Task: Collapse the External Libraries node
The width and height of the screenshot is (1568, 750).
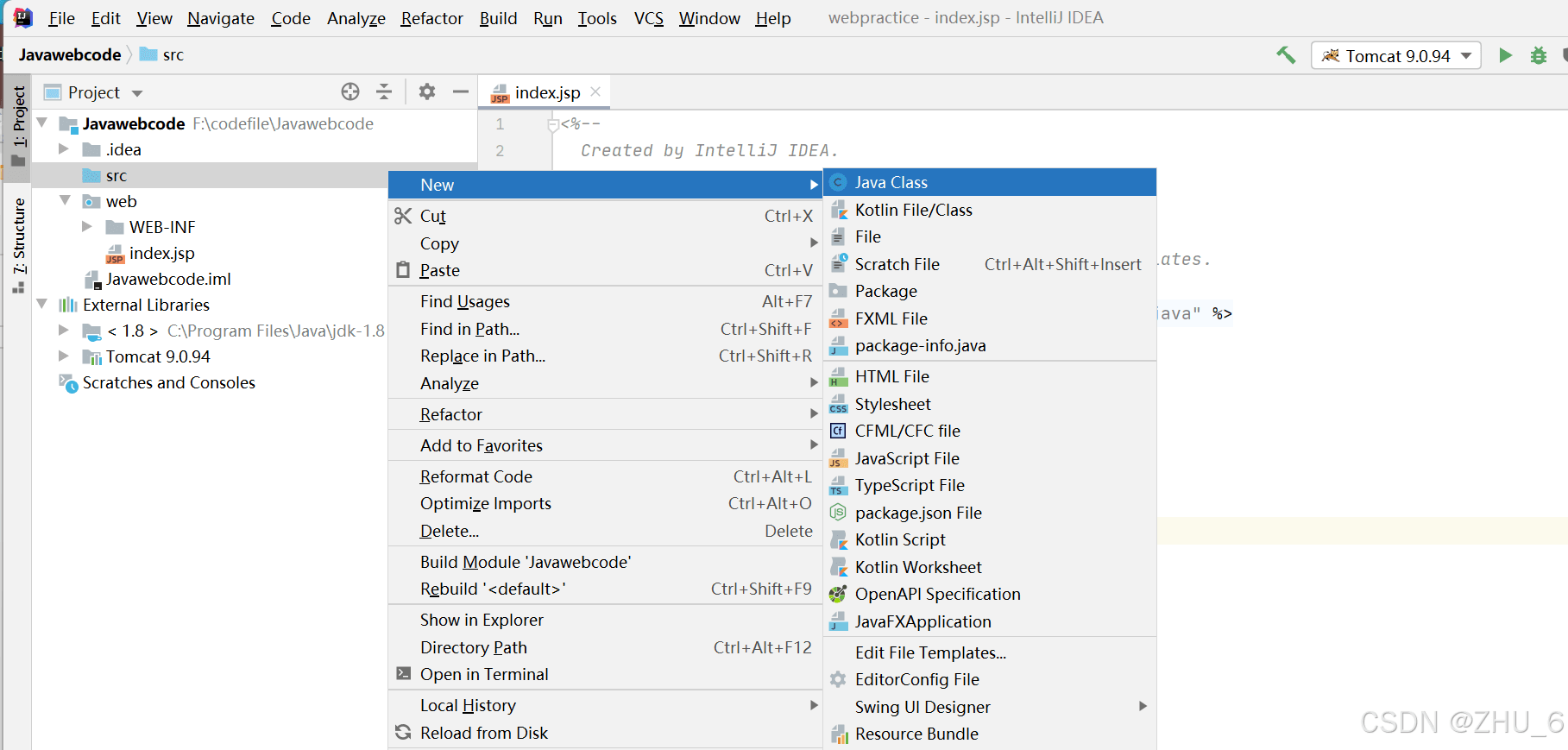Action: tap(42, 304)
